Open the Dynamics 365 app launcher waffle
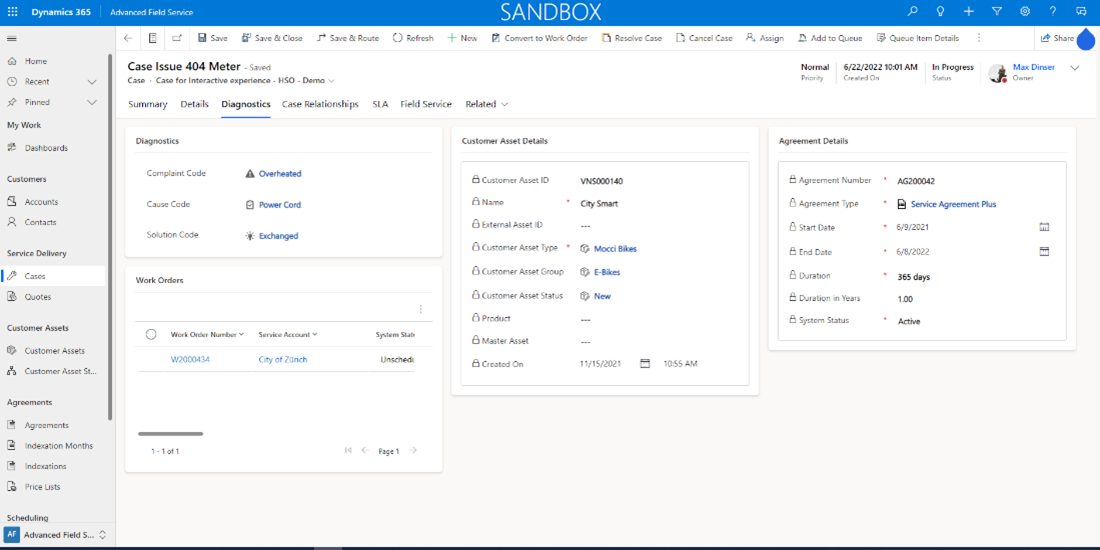 pyautogui.click(x=12, y=12)
